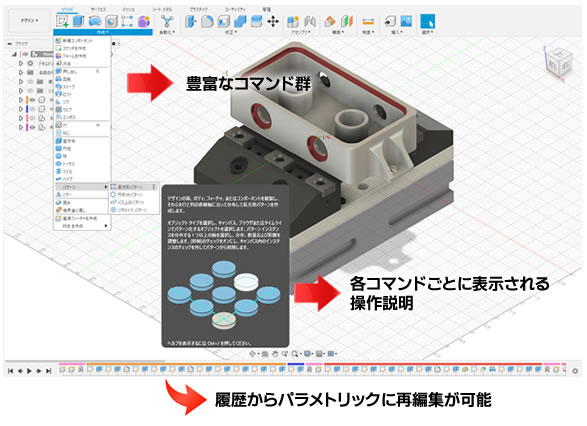Open the 修正 (Modify) dropdown label

coord(231,33)
